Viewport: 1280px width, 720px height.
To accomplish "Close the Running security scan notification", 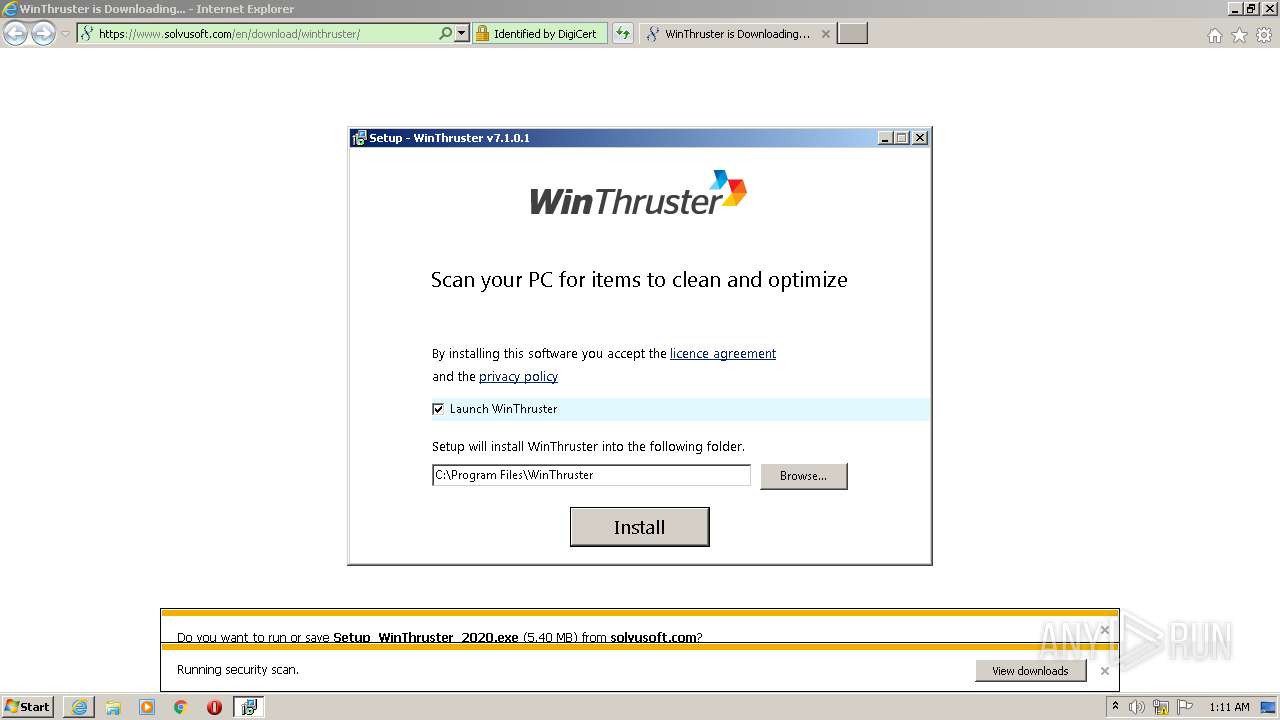I will pyautogui.click(x=1104, y=671).
